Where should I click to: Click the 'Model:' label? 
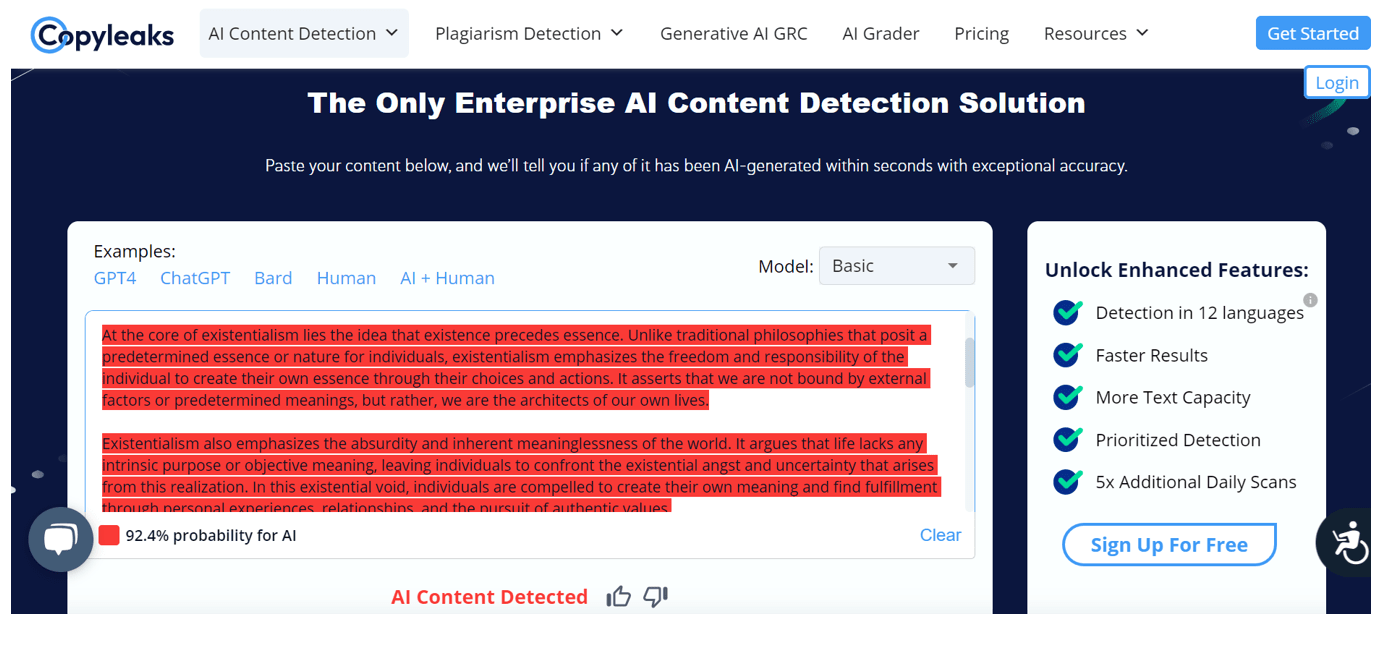pos(785,266)
